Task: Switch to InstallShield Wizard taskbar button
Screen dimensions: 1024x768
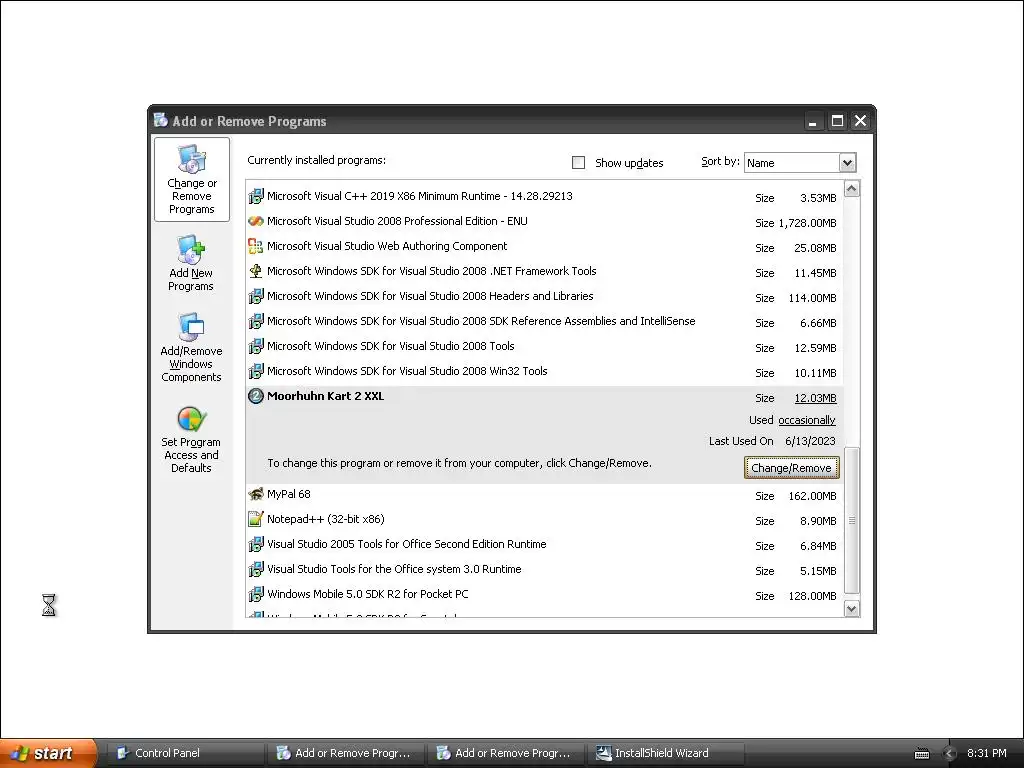Action: tap(665, 753)
